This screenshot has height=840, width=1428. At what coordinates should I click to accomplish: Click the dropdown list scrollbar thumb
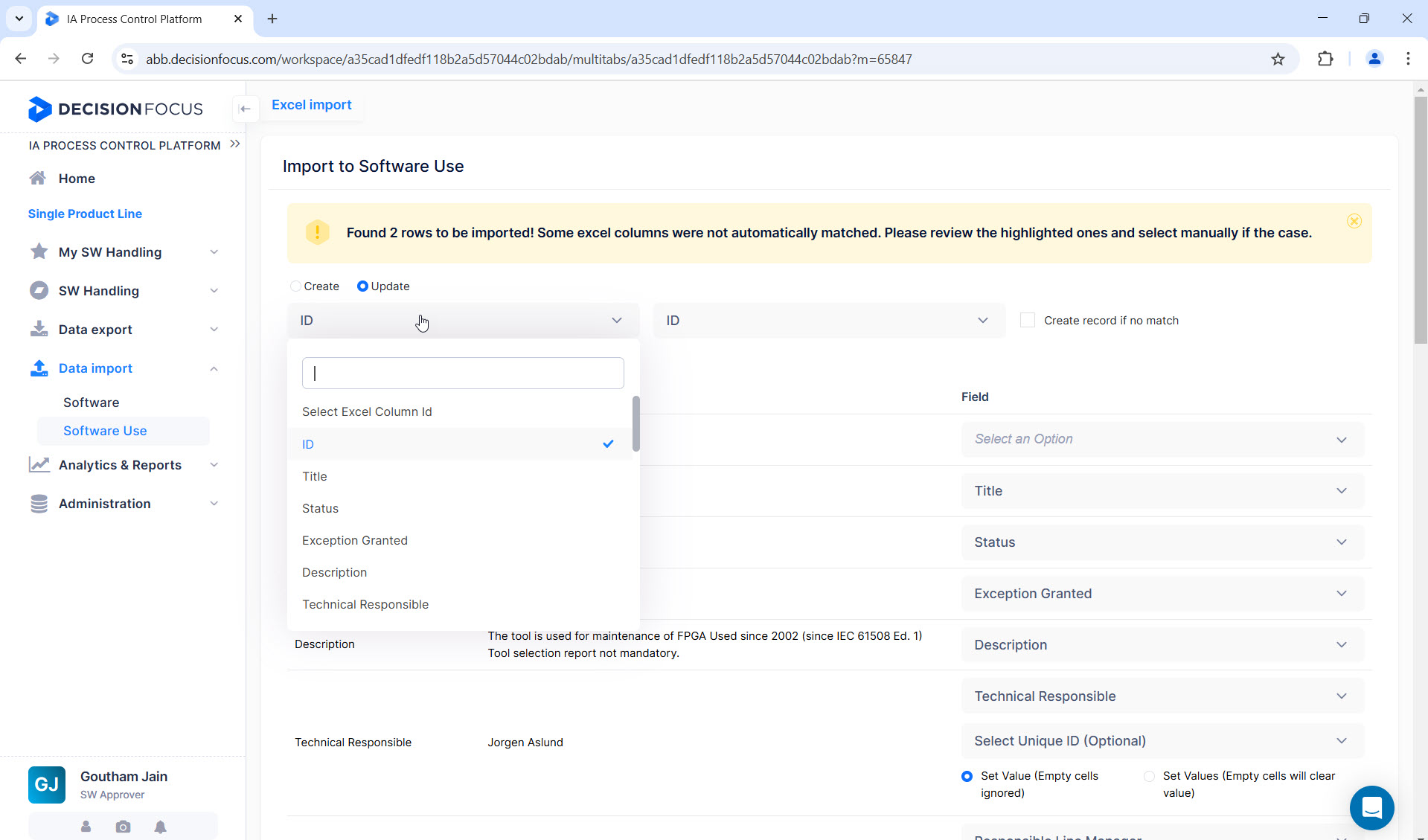[x=635, y=423]
